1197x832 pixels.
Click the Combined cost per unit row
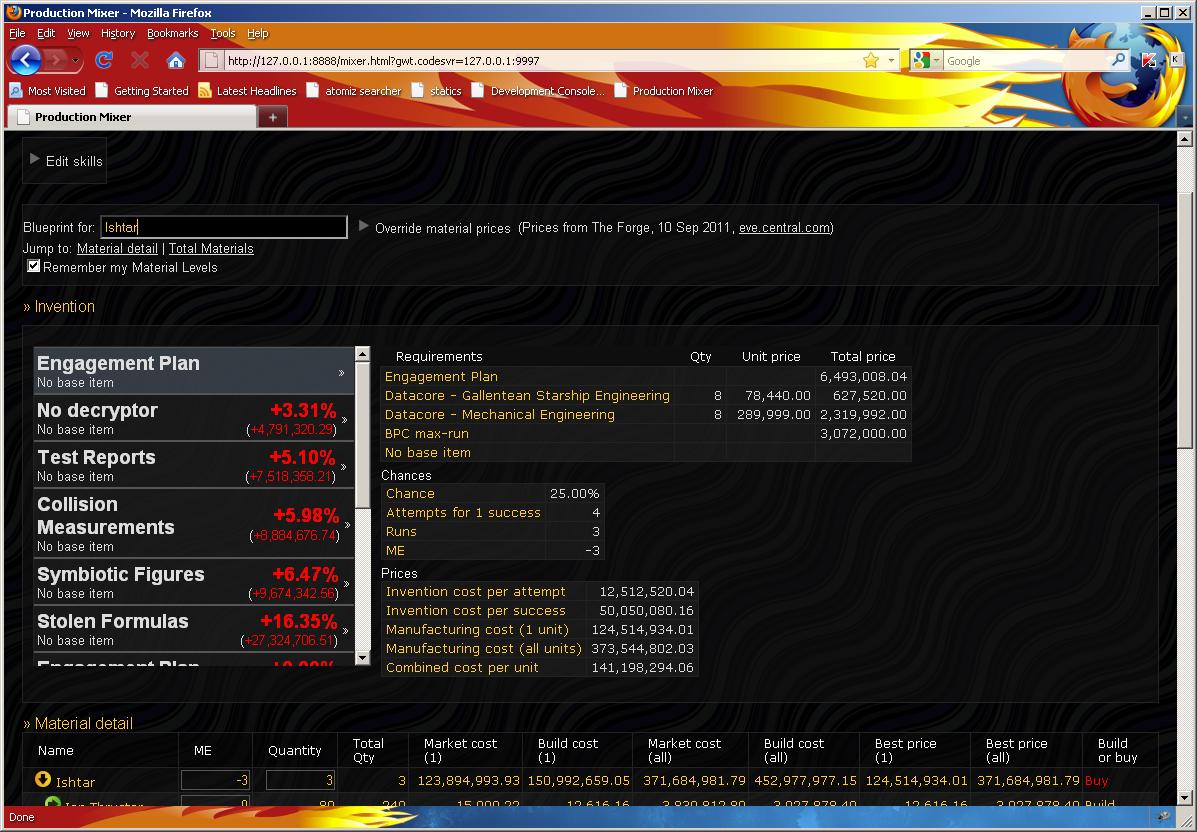tap(539, 667)
